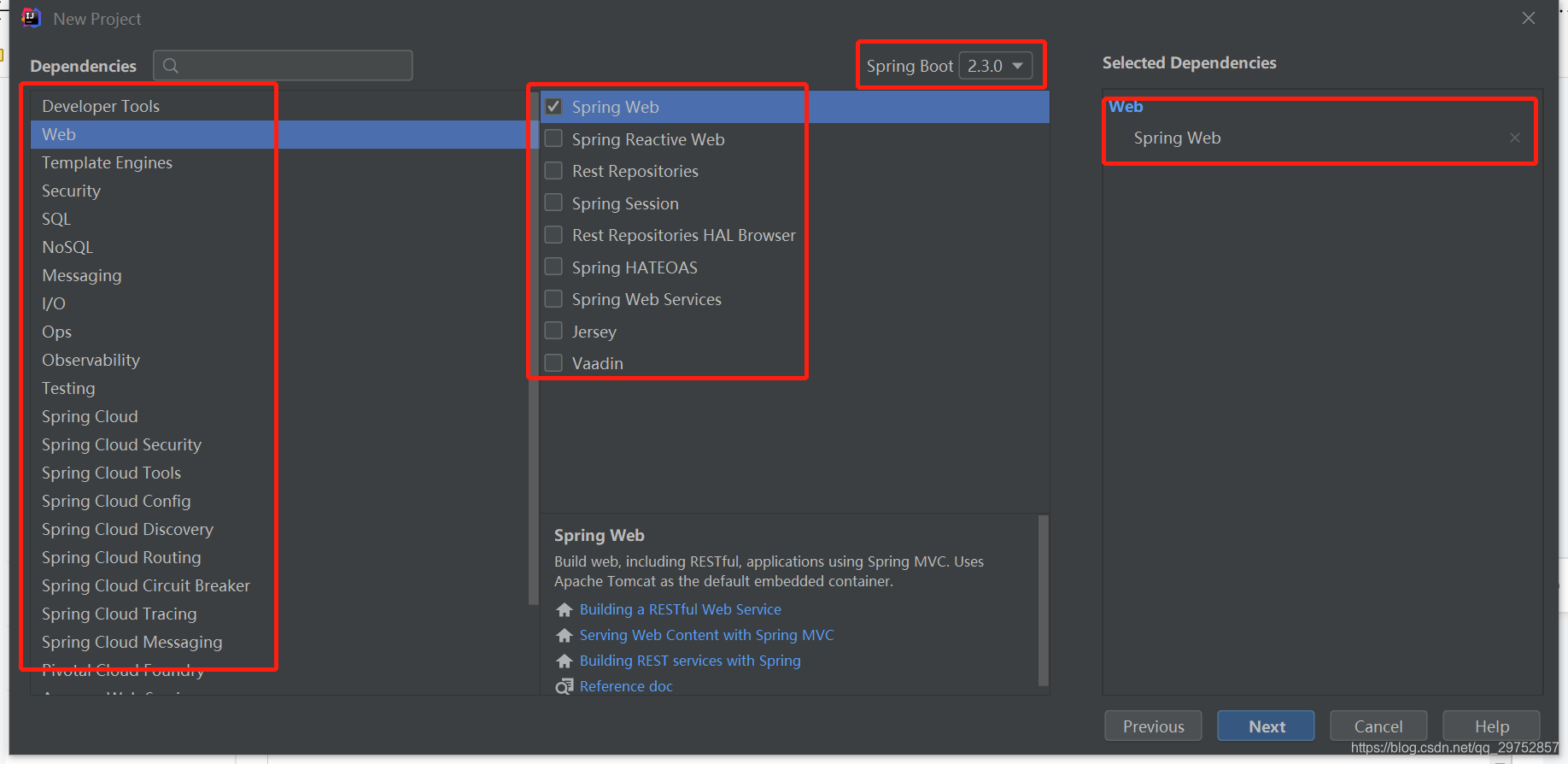Select Spring Cloud Routing category
Screen dimensions: 1568x764
(x=278, y=557)
